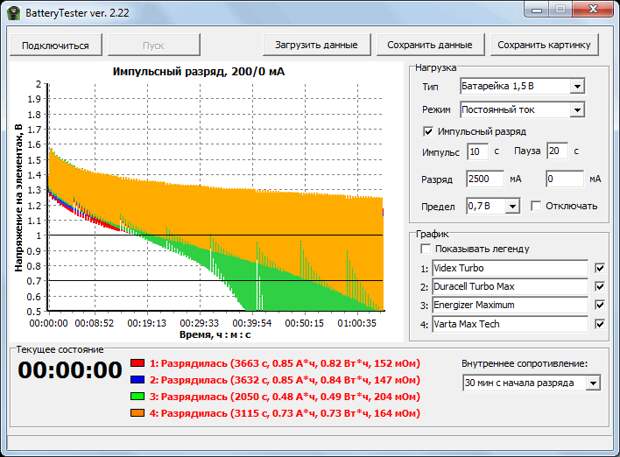Click the orange color swatch for battery 4

[x=137, y=413]
